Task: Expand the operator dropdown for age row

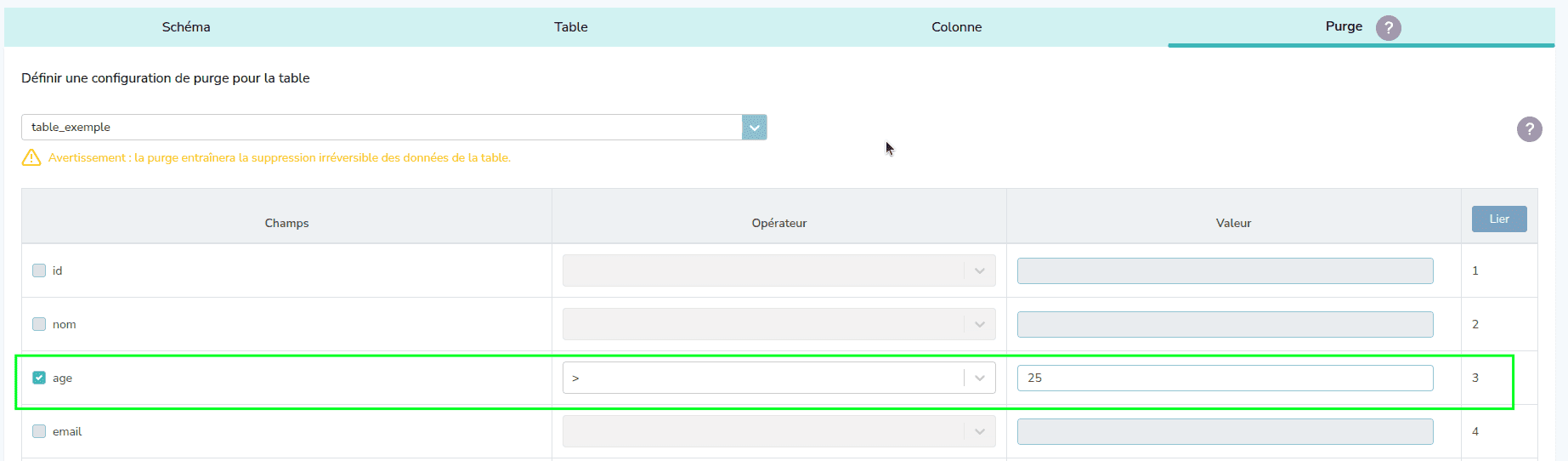Action: [979, 378]
